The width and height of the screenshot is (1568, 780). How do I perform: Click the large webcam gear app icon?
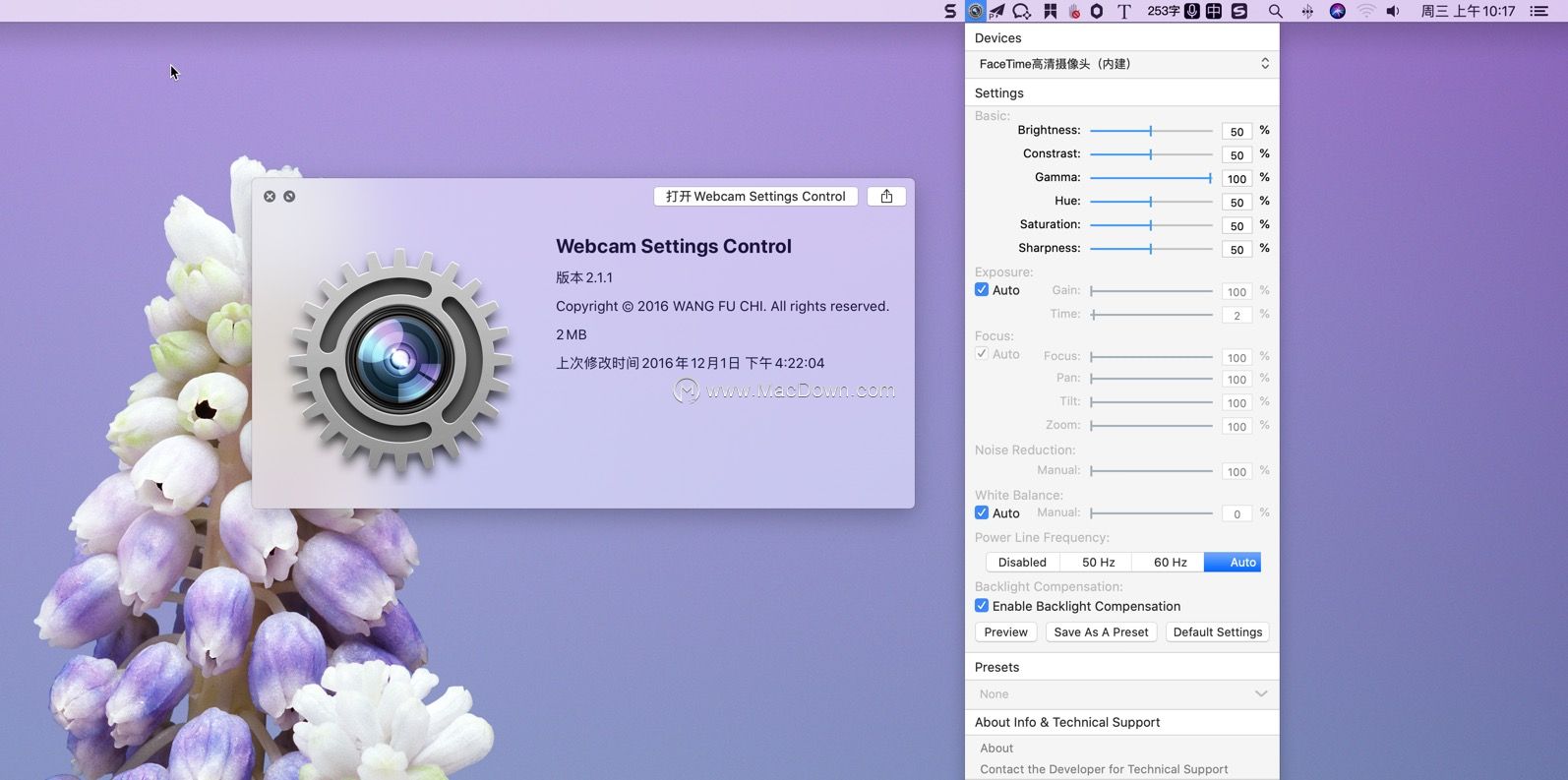point(399,360)
